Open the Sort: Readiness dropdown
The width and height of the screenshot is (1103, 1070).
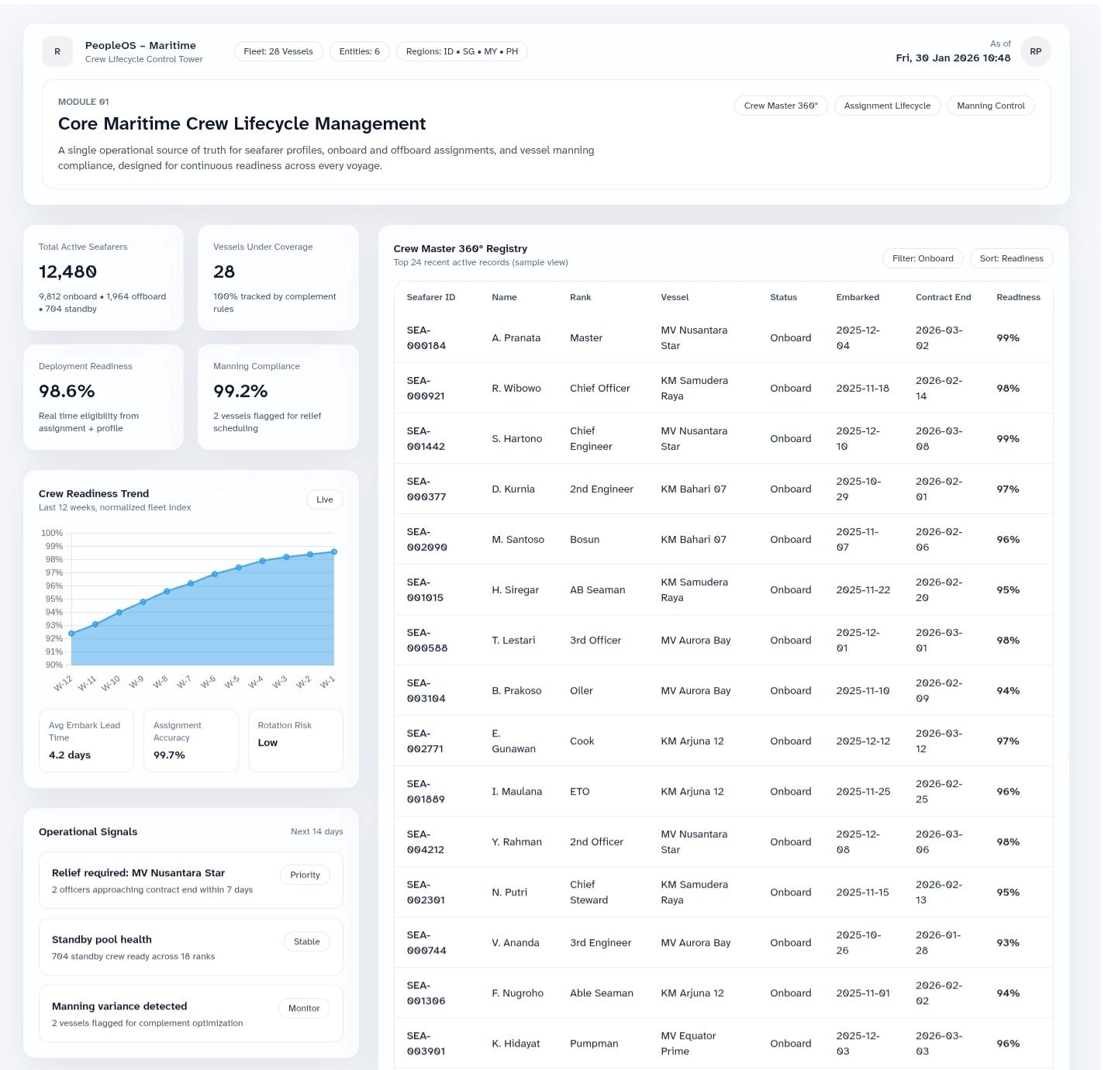(x=1011, y=258)
